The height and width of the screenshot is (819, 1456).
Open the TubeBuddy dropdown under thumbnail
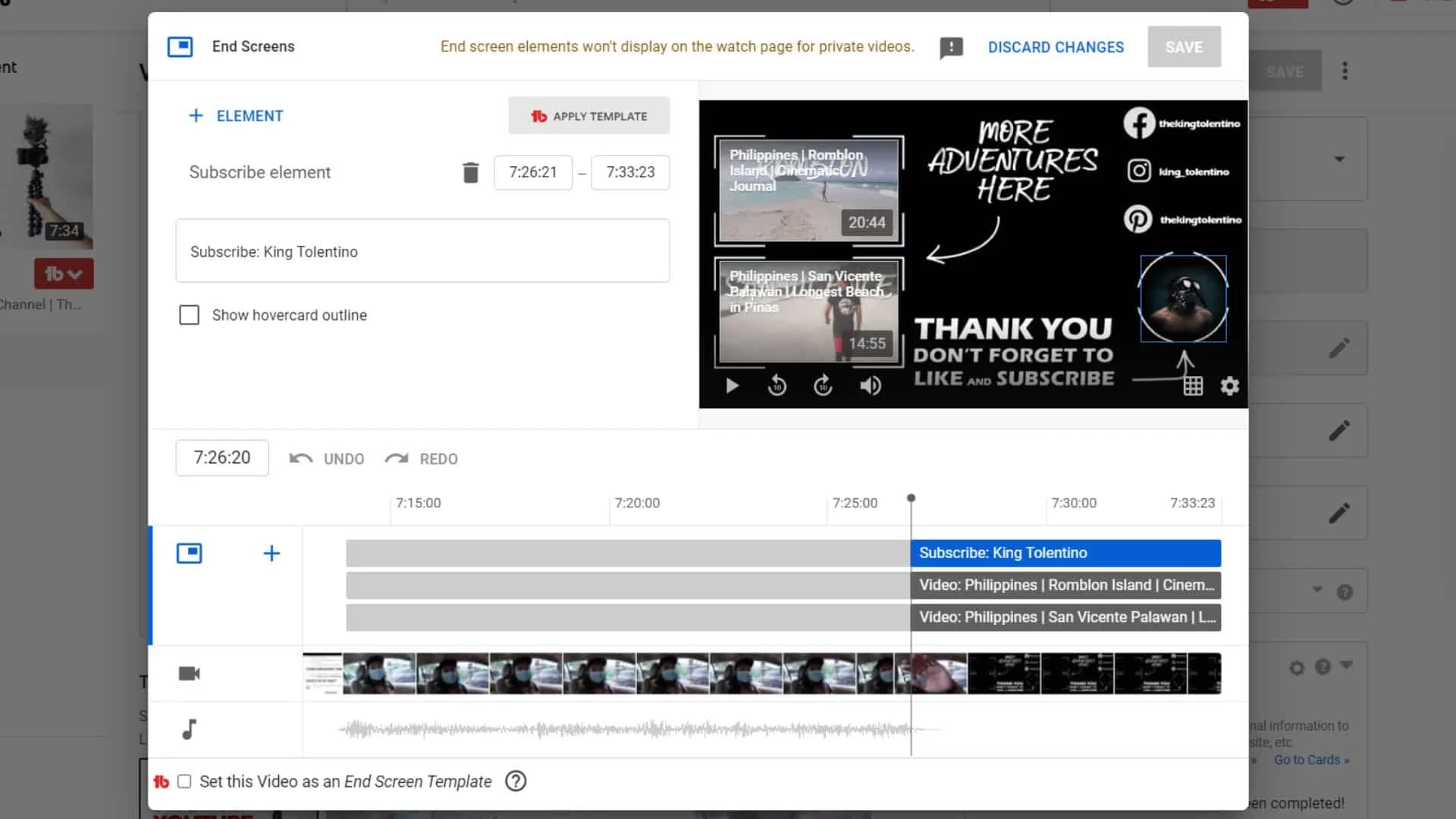pos(64,274)
